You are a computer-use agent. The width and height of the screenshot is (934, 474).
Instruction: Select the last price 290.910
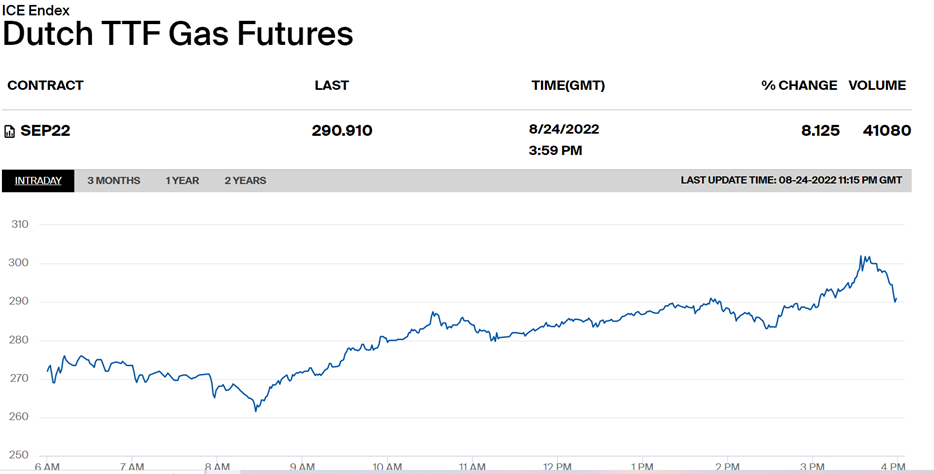pyautogui.click(x=343, y=131)
